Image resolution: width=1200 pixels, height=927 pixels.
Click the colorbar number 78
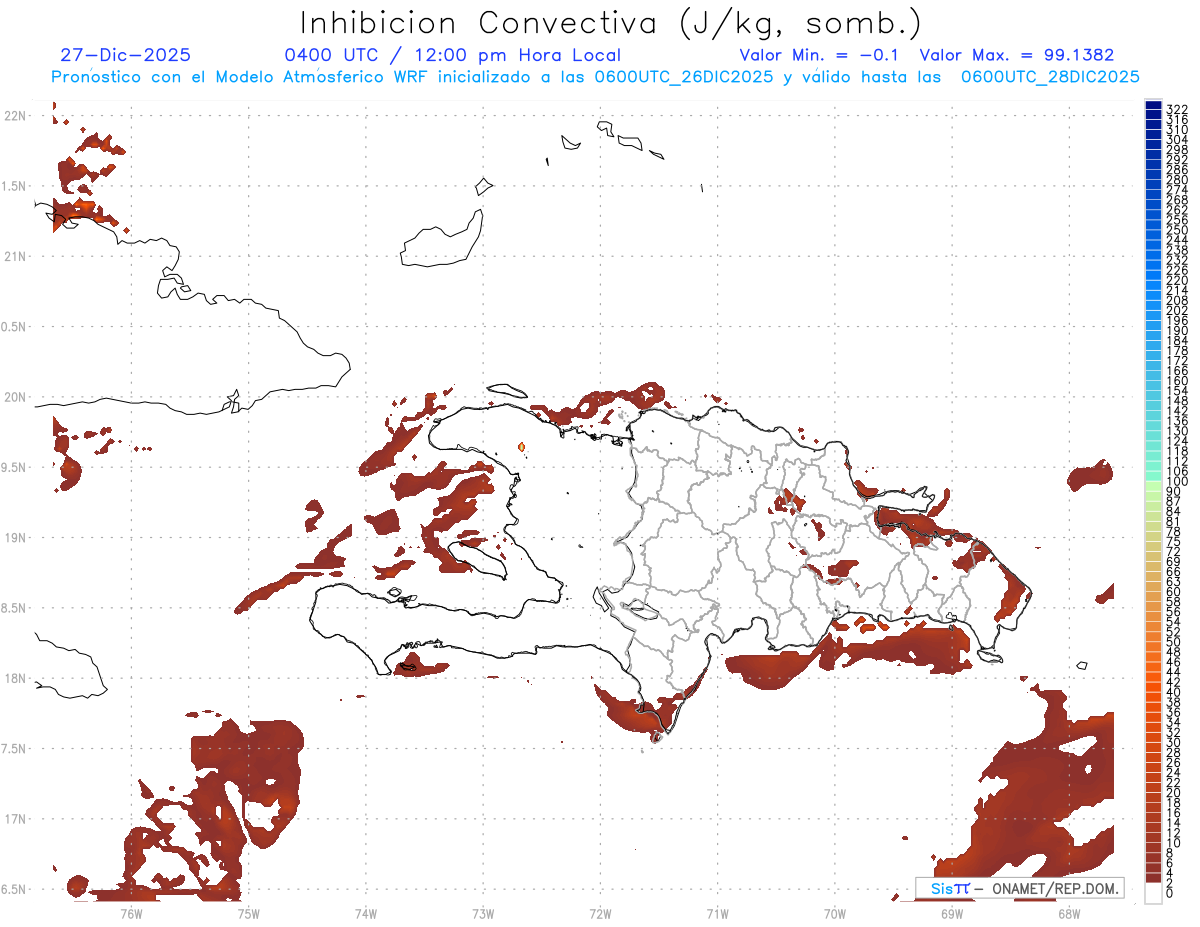click(x=1174, y=532)
